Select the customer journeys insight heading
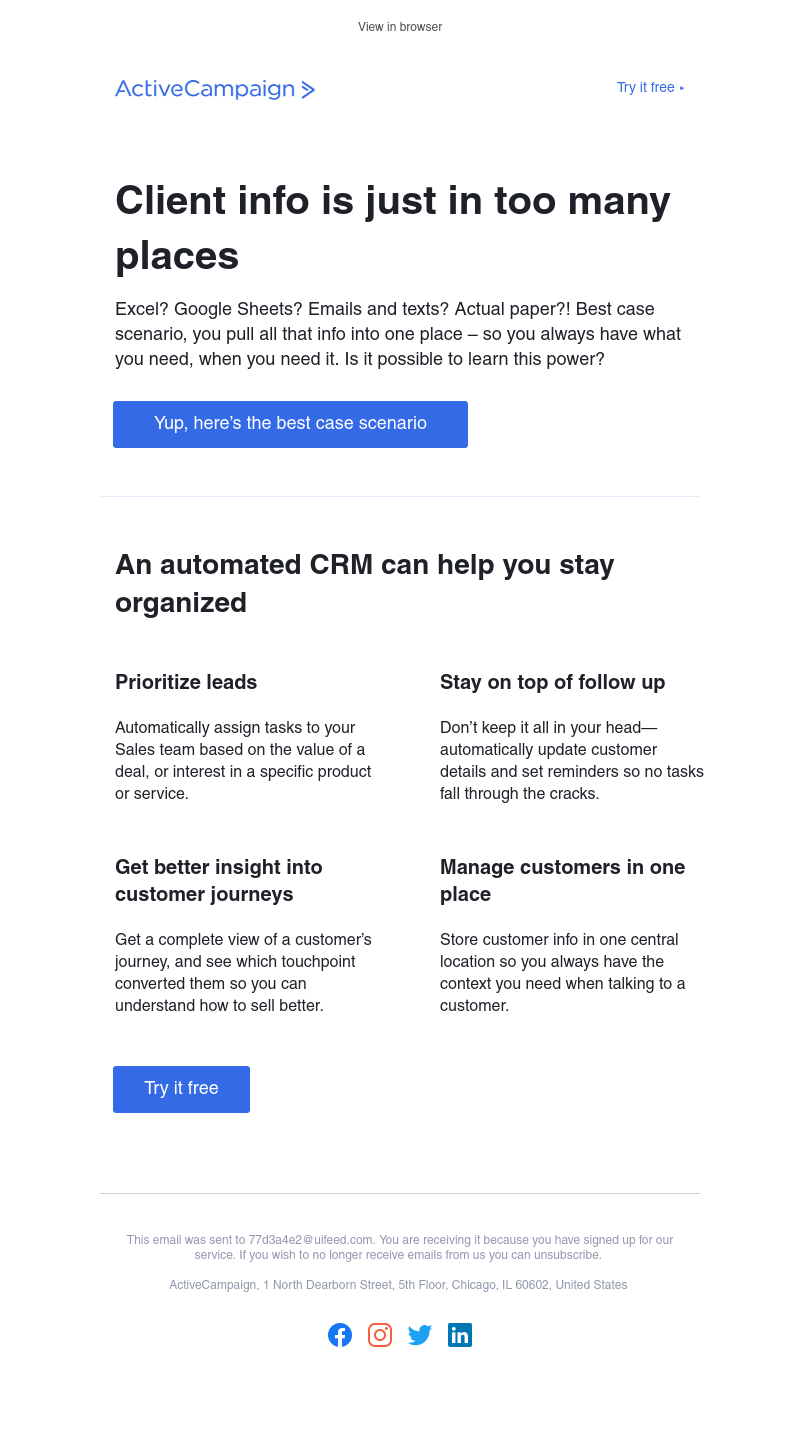 point(218,880)
